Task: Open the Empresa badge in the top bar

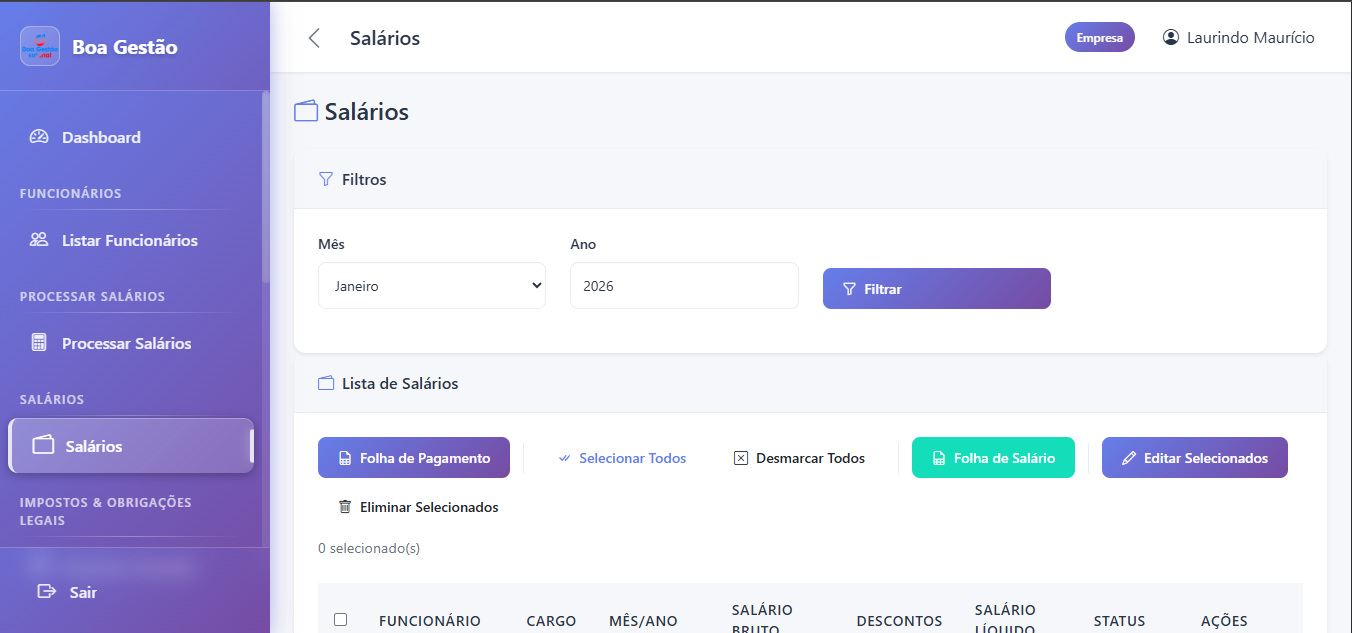Action: [1100, 36]
